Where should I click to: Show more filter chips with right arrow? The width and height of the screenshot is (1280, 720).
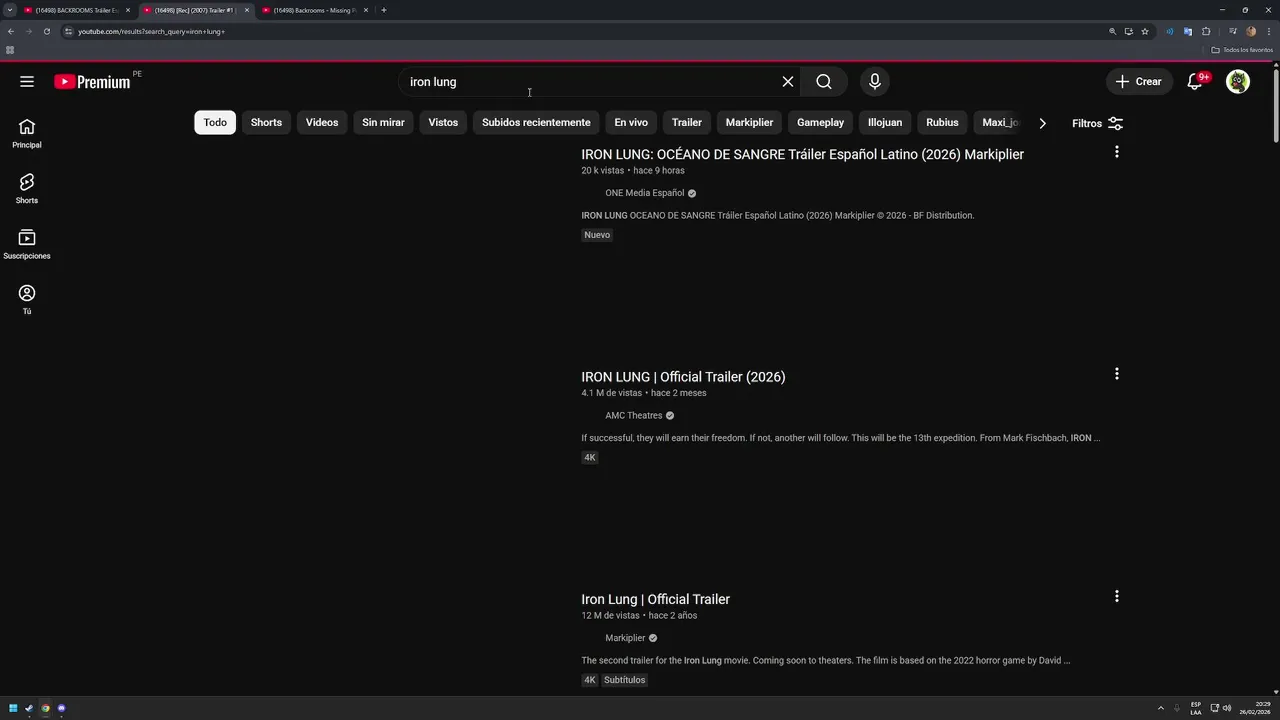tap(1042, 123)
